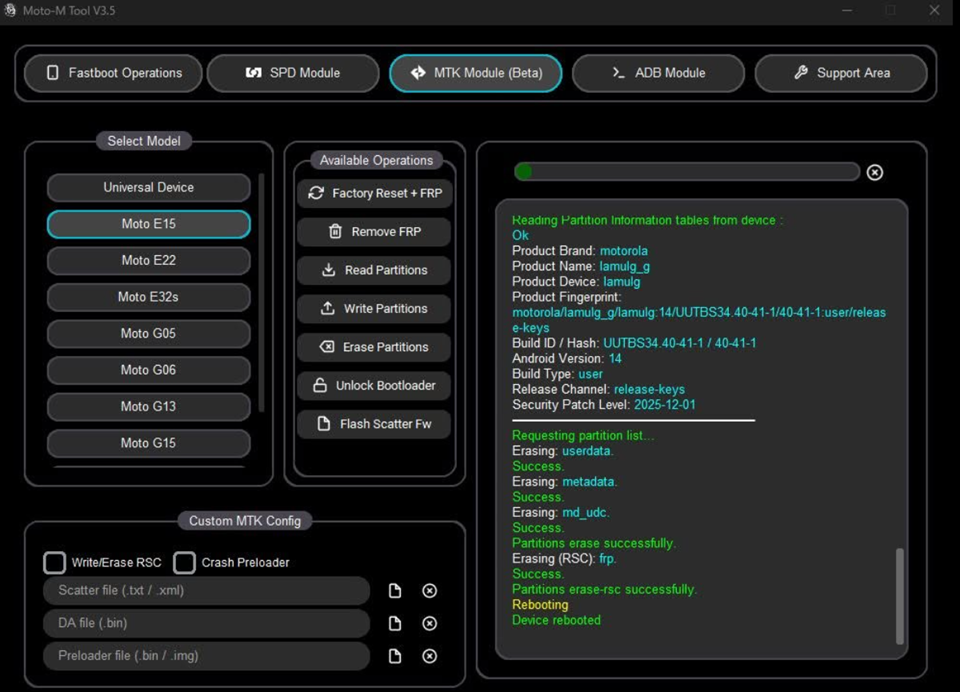
Task: Click the Moto-M Tool app icon
Action: tap(10, 10)
